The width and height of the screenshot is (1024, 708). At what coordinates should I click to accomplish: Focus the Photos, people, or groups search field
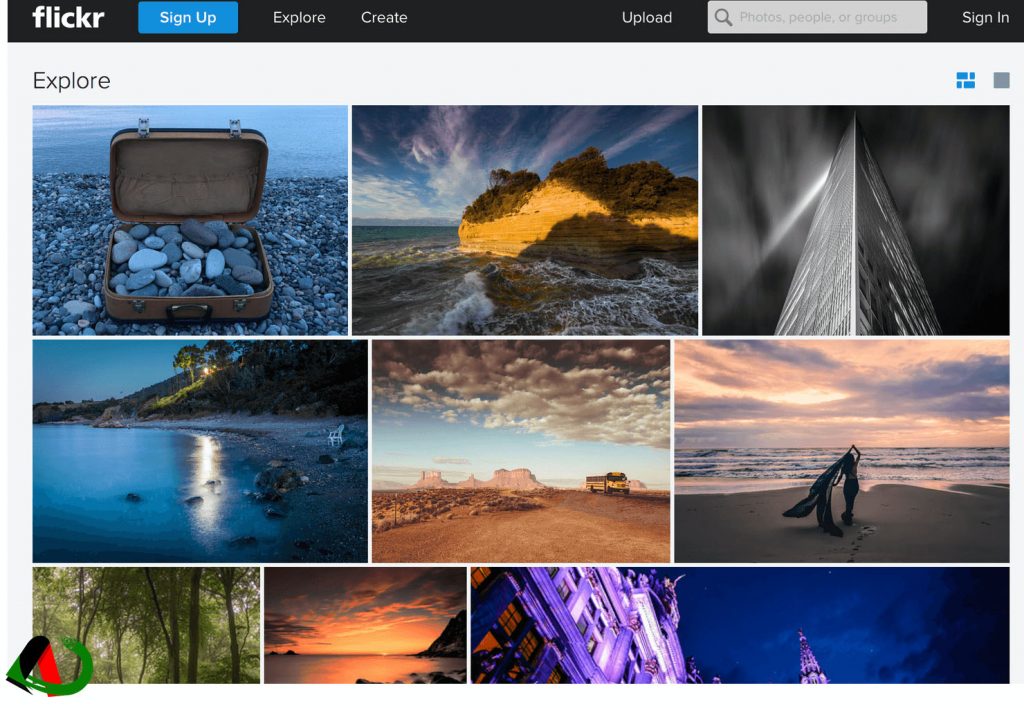coord(817,17)
